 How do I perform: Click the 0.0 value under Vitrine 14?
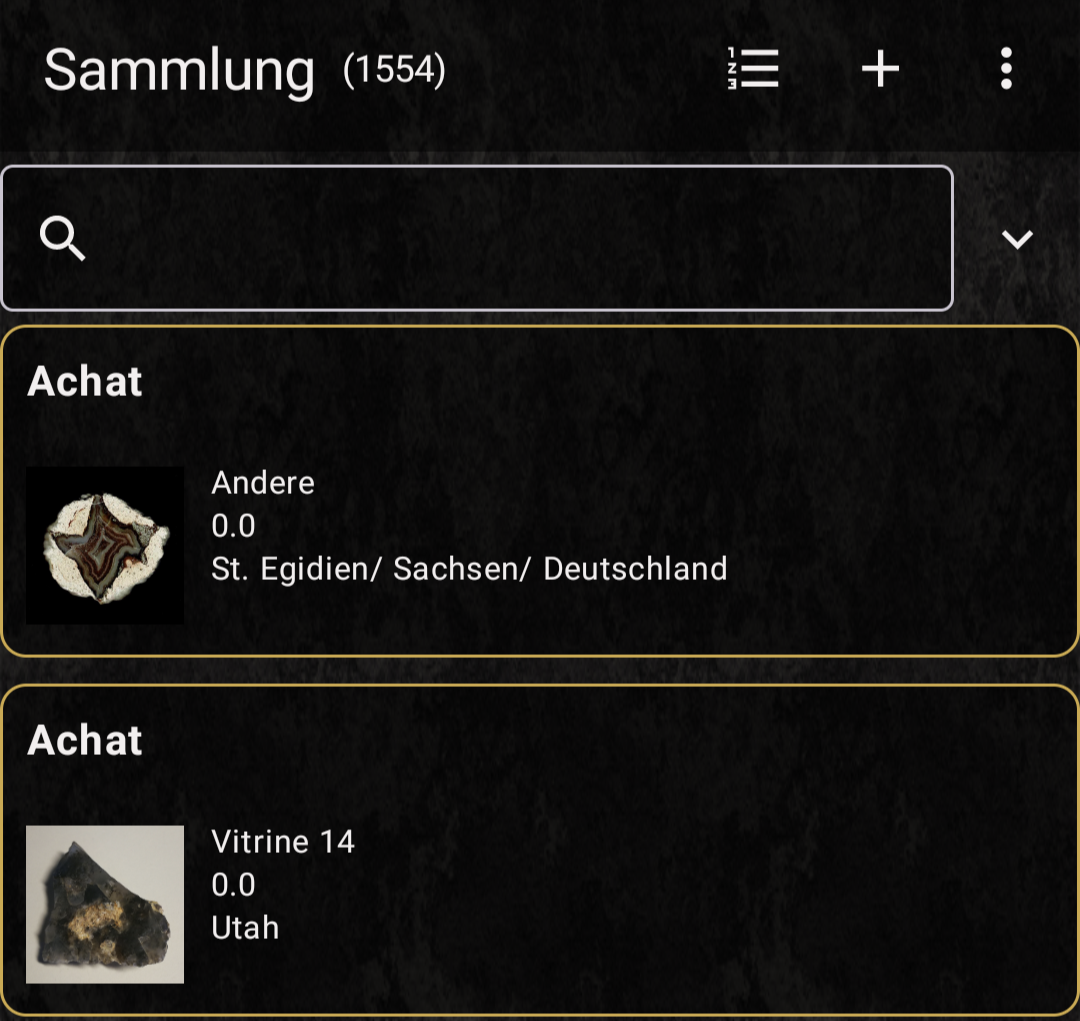click(233, 885)
